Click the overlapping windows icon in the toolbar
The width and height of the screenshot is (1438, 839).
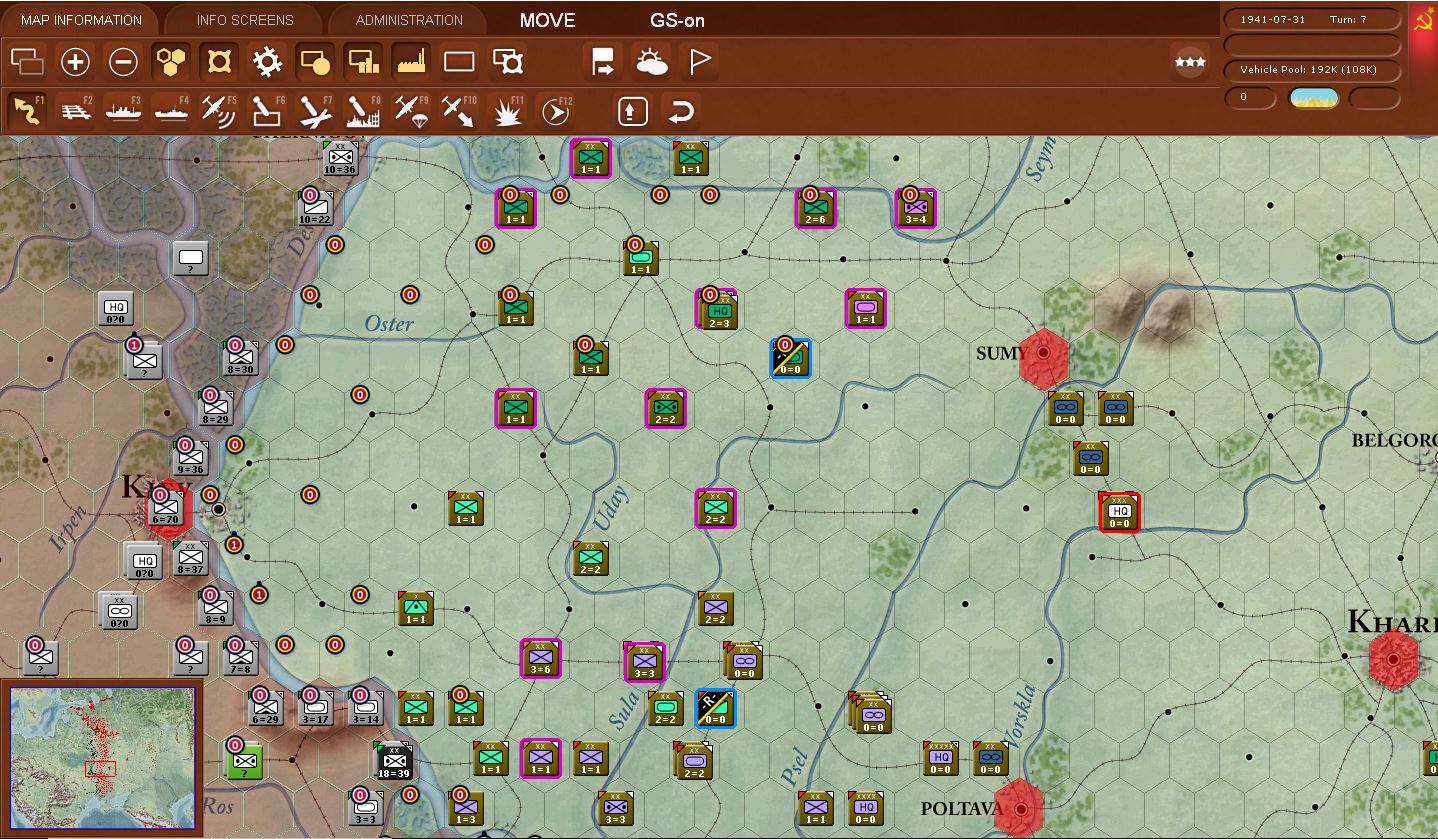pyautogui.click(x=27, y=62)
